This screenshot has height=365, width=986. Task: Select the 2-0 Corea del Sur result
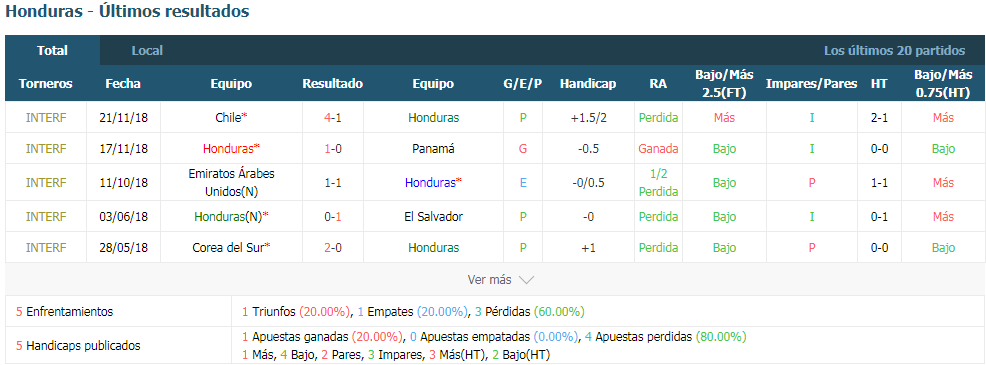(x=333, y=247)
